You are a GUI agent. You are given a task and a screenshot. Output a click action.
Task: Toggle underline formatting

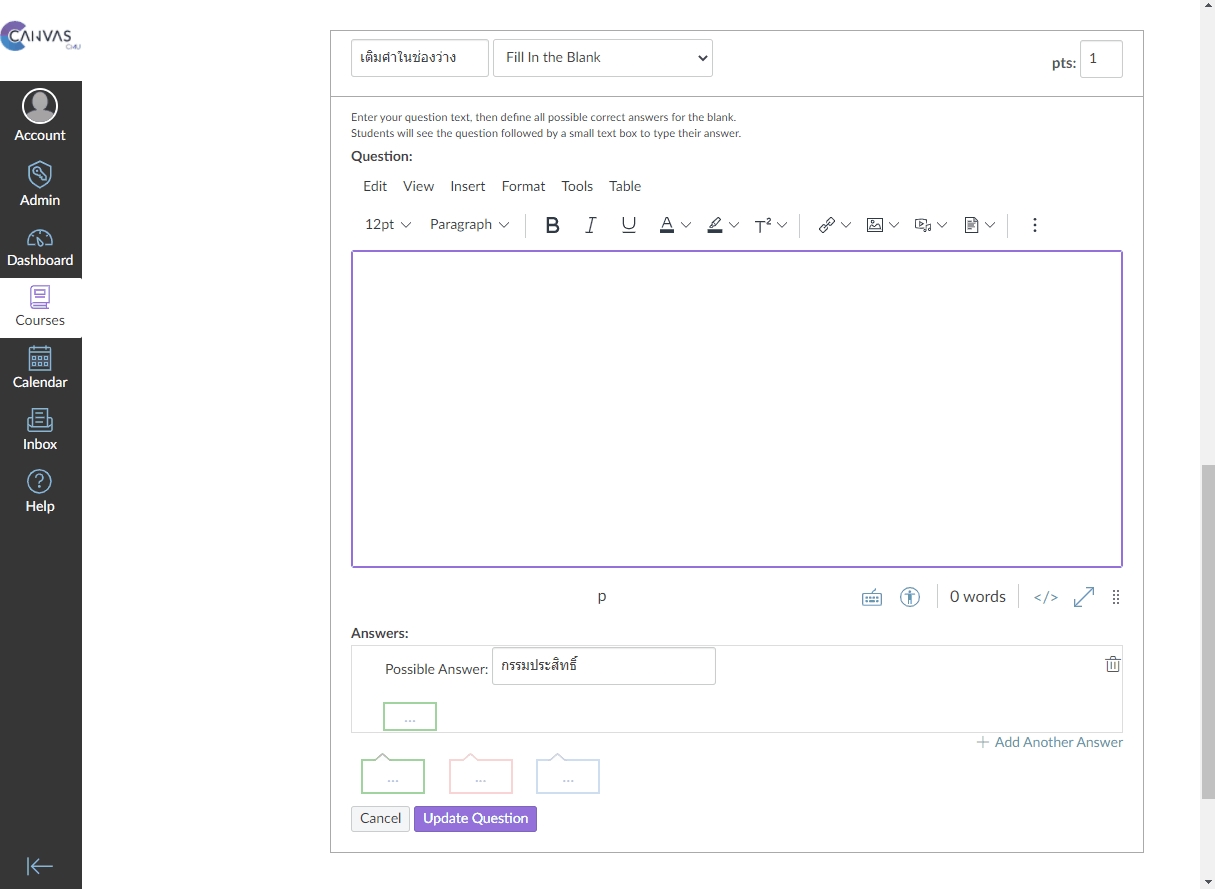pyautogui.click(x=628, y=225)
